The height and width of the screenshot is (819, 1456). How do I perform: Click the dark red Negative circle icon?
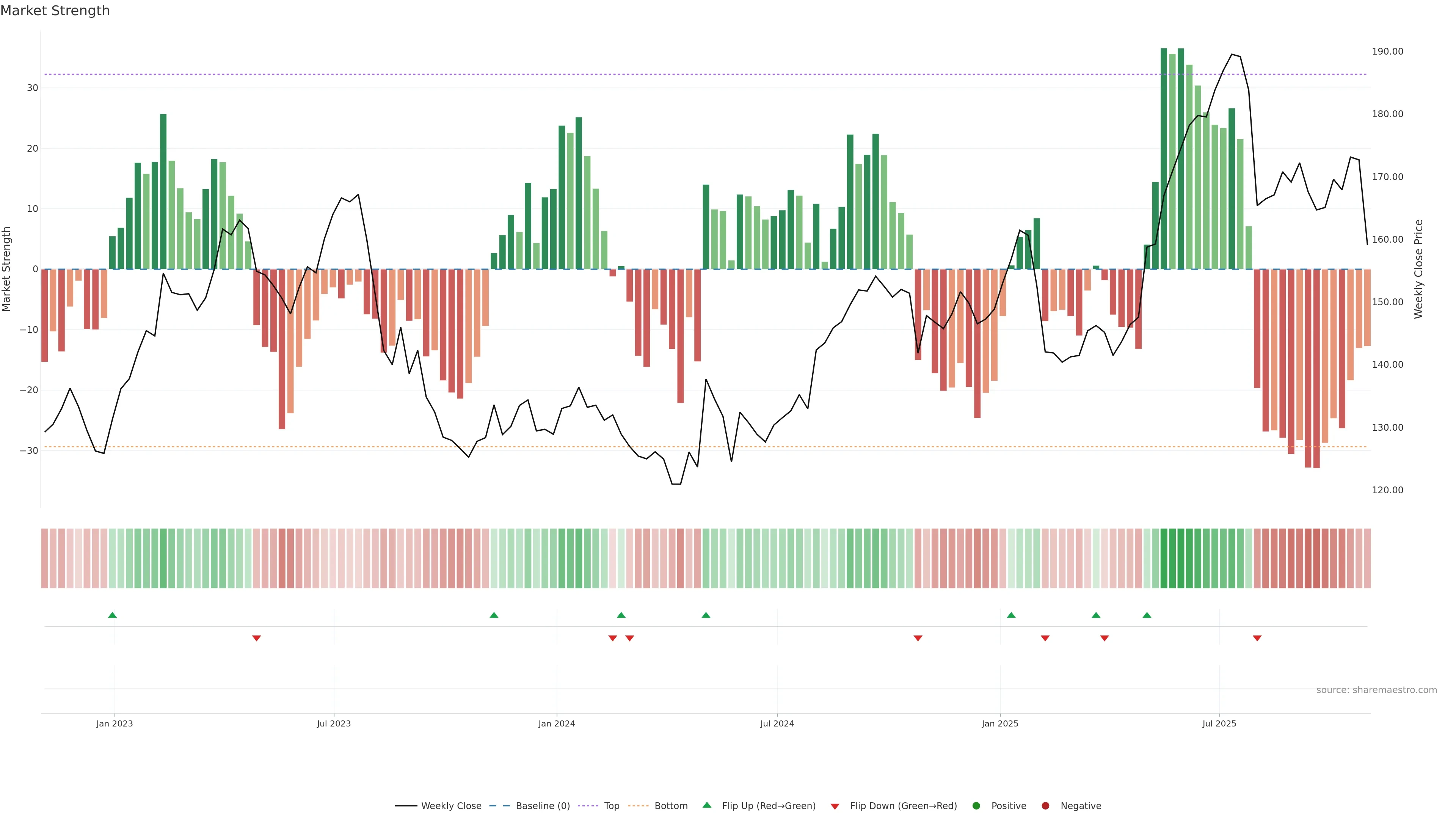click(x=1045, y=805)
